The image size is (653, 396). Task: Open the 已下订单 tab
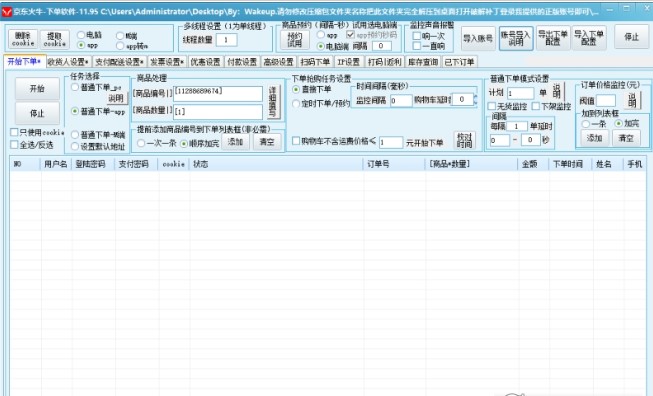pos(459,62)
